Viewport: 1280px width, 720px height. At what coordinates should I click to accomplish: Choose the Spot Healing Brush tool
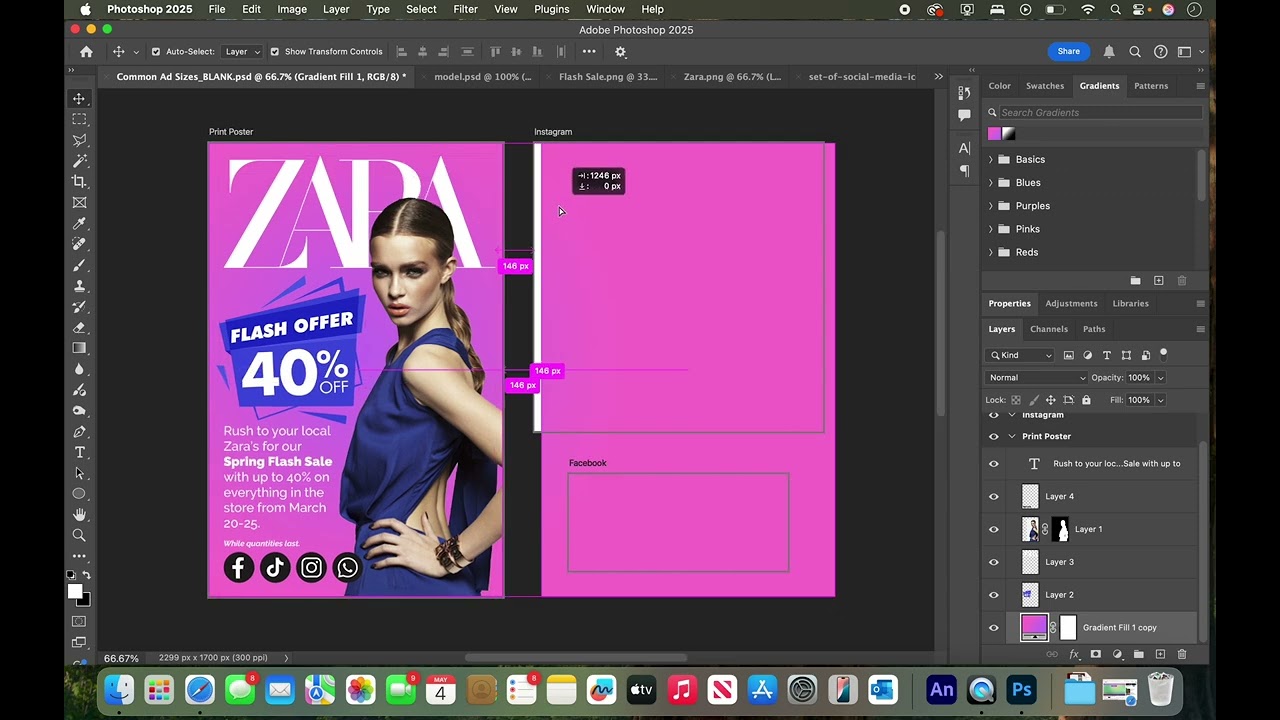(79, 244)
